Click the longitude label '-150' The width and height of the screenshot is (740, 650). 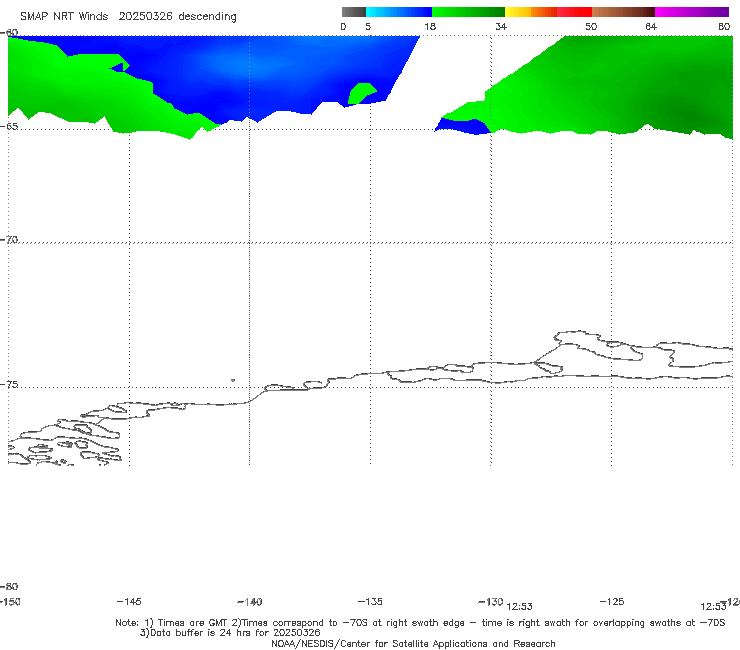click(x=10, y=601)
